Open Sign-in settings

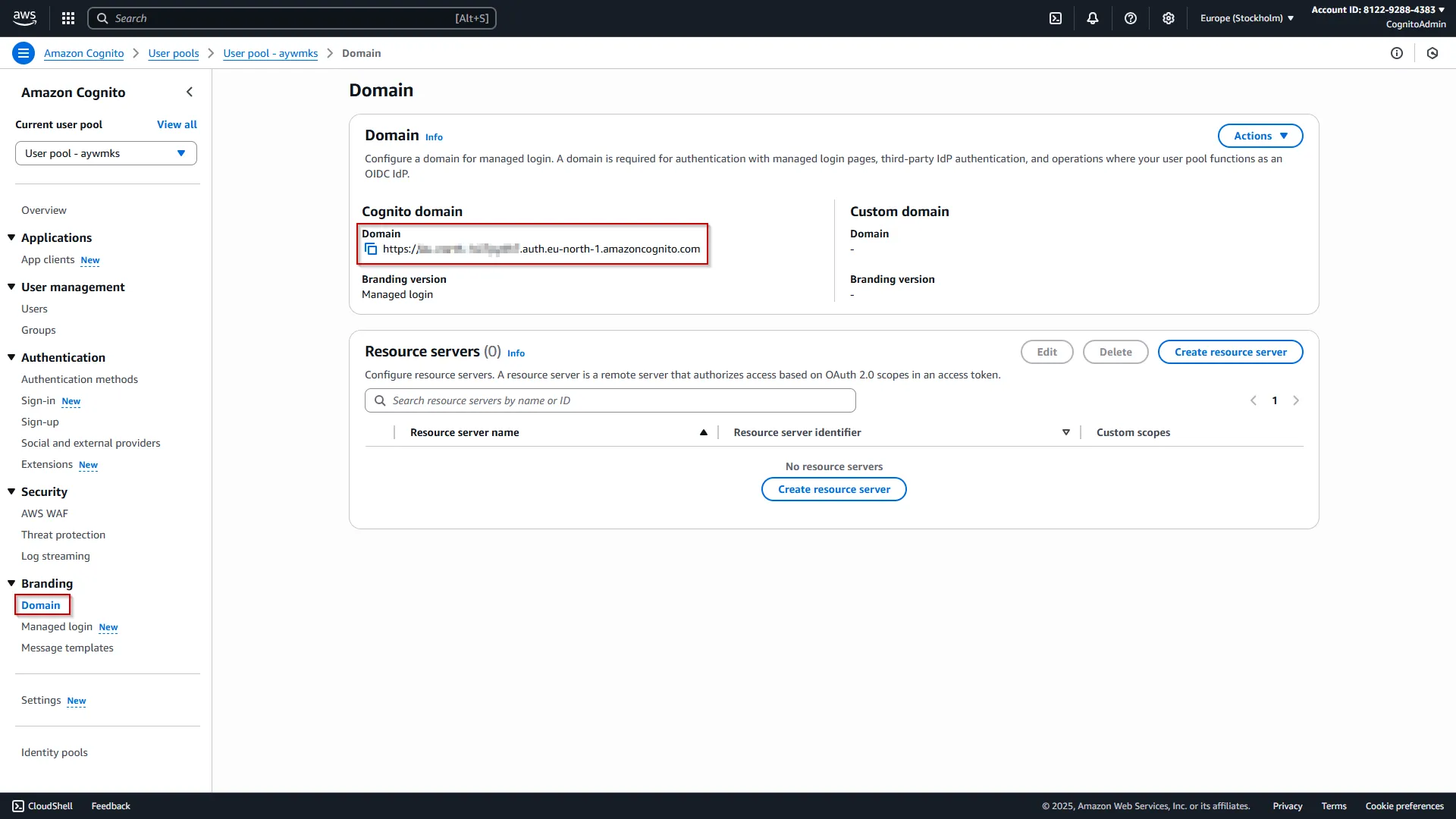pyautogui.click(x=38, y=400)
